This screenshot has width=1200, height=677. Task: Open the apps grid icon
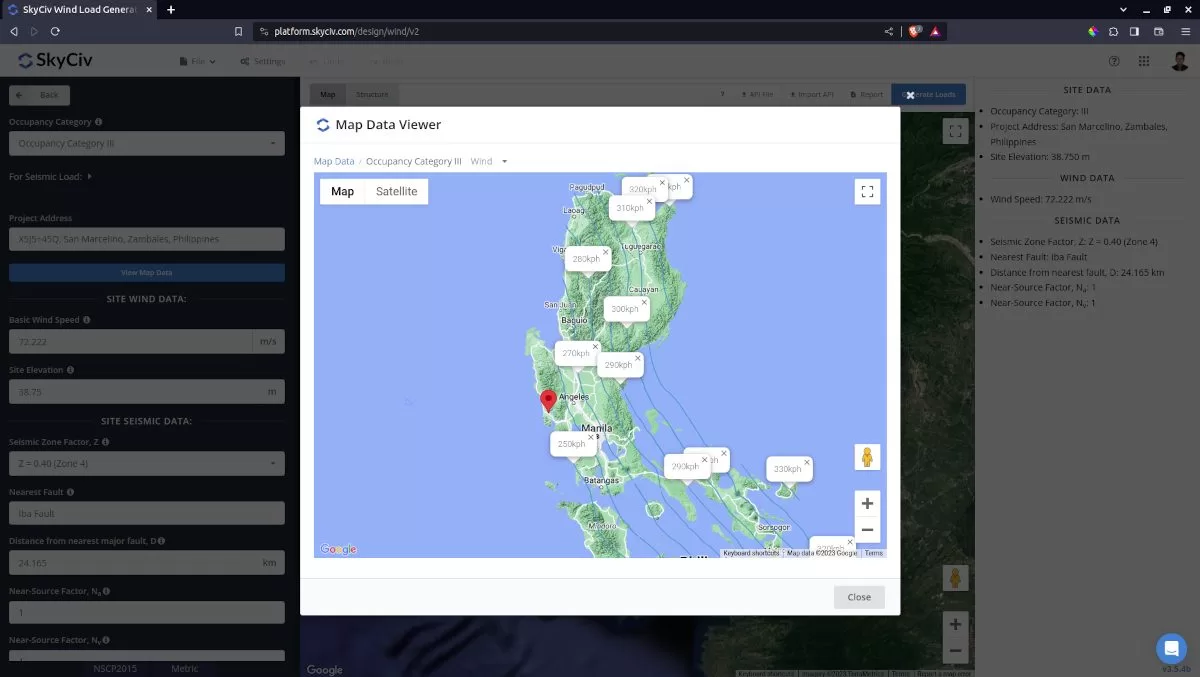[x=1143, y=61]
